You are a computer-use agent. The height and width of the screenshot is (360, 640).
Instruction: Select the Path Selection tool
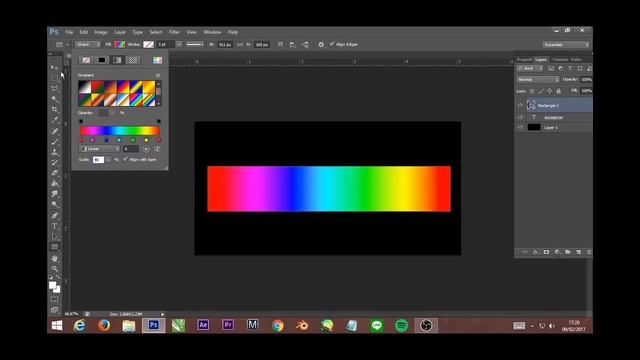point(54,237)
